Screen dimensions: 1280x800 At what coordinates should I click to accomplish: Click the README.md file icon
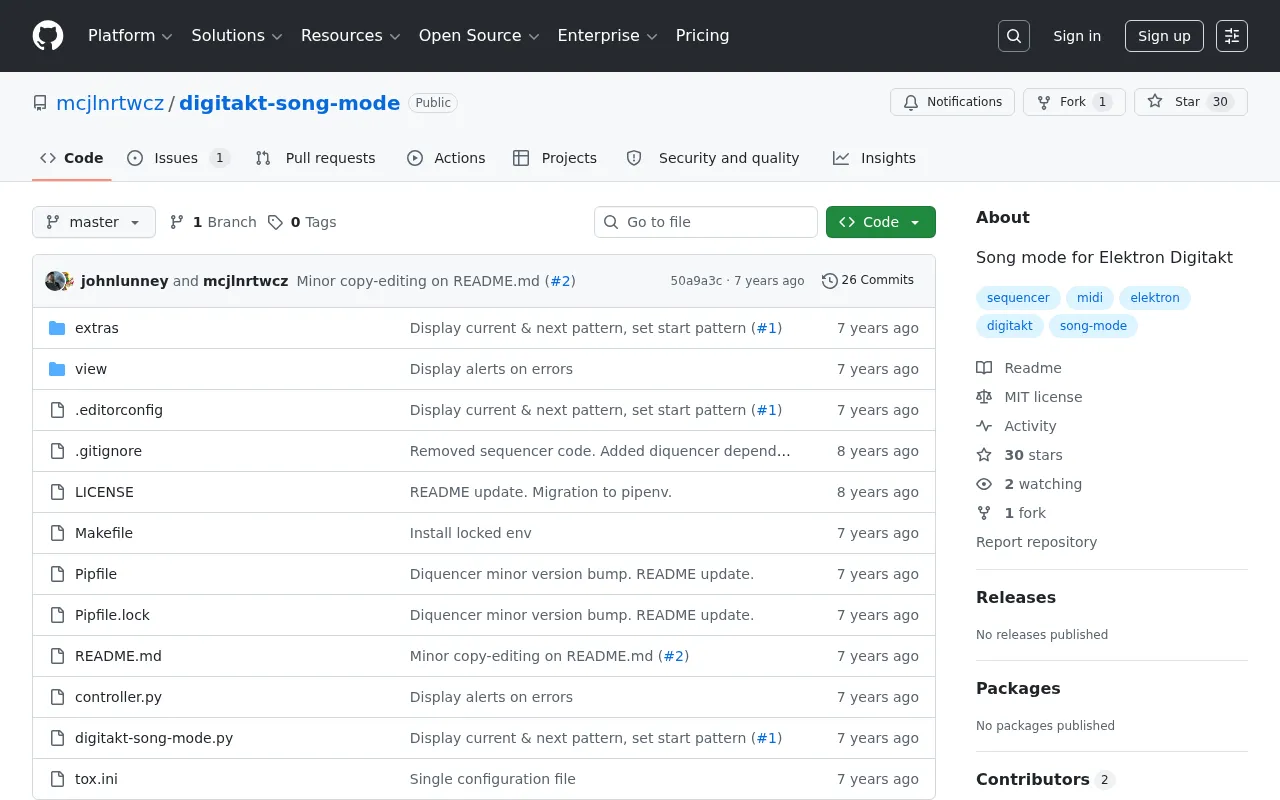[x=57, y=656]
